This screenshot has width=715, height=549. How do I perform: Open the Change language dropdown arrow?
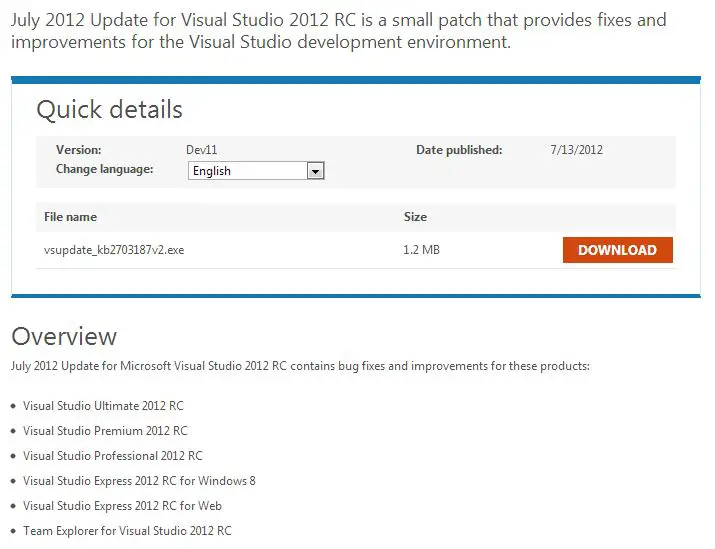point(316,171)
